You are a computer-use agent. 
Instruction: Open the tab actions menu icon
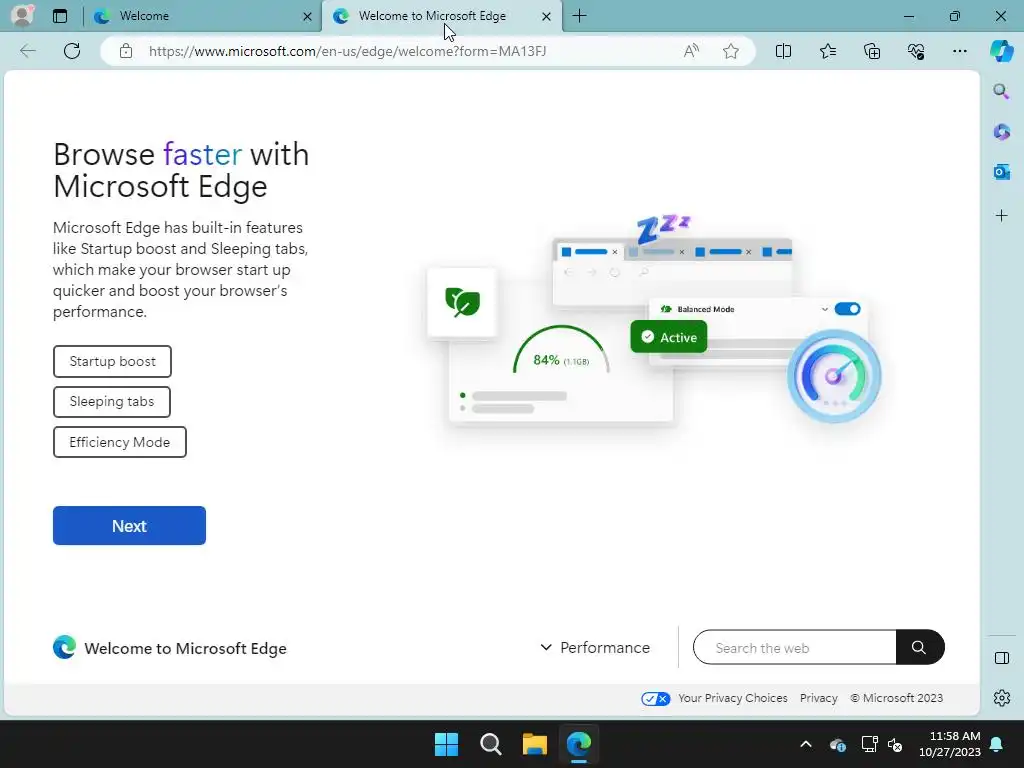pos(59,16)
